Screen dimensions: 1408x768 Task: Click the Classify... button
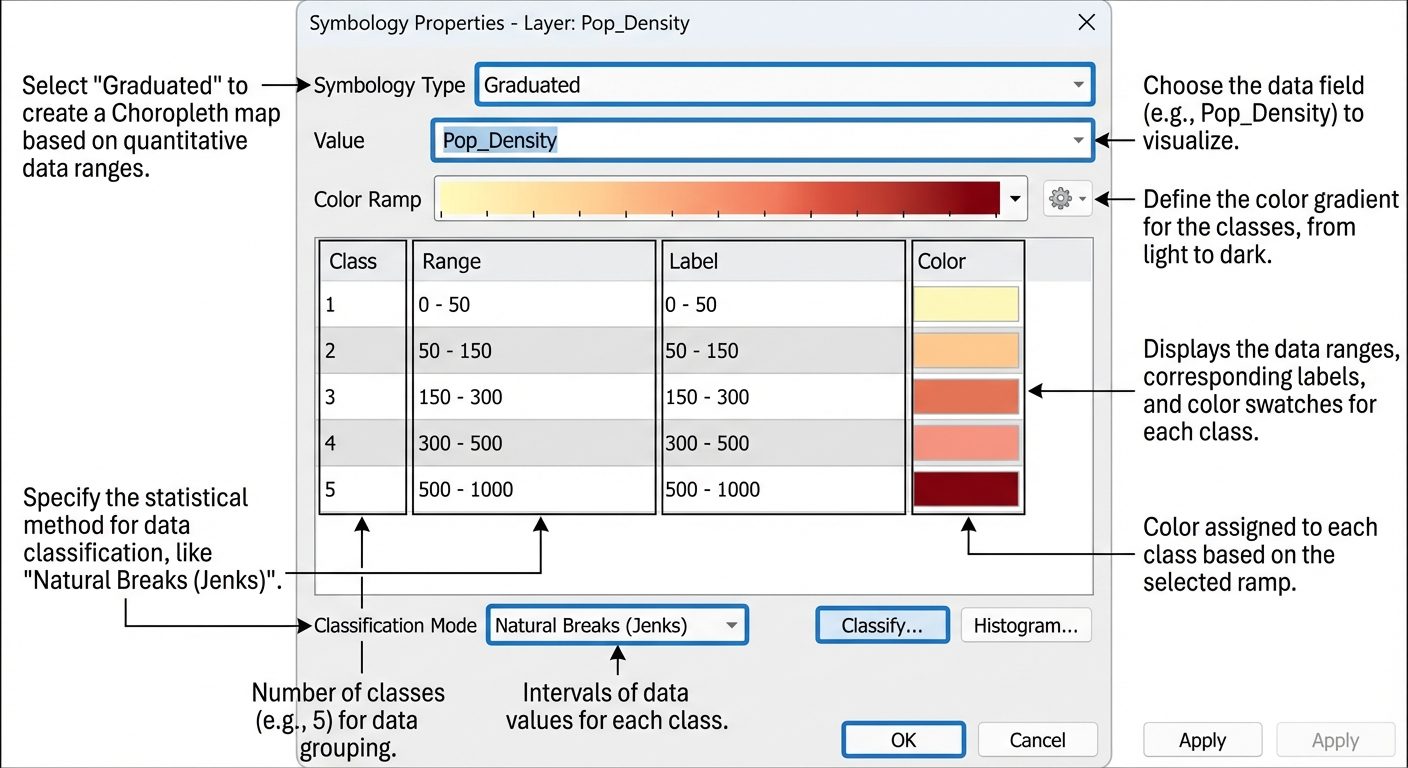[881, 624]
